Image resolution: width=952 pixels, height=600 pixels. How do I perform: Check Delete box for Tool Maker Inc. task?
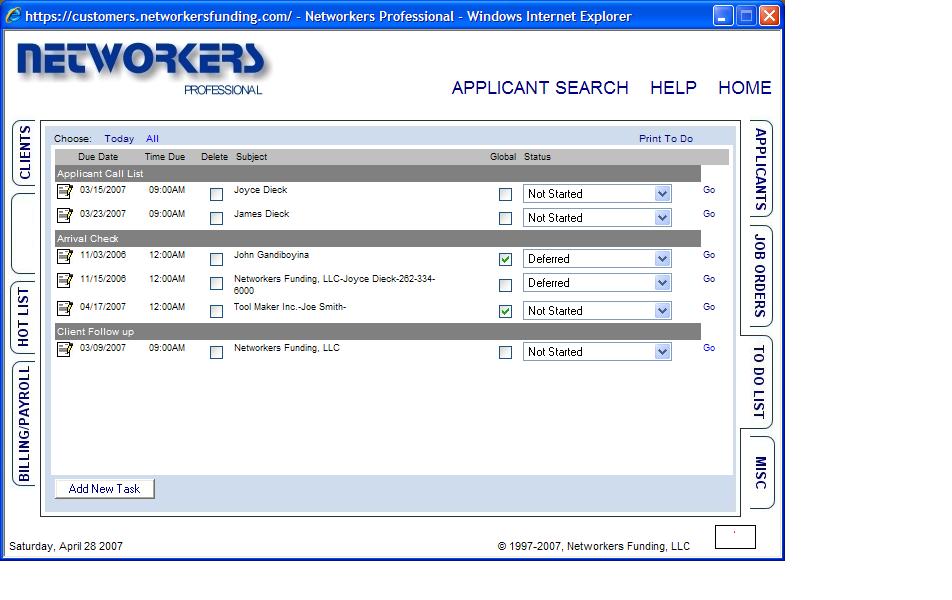pos(216,312)
